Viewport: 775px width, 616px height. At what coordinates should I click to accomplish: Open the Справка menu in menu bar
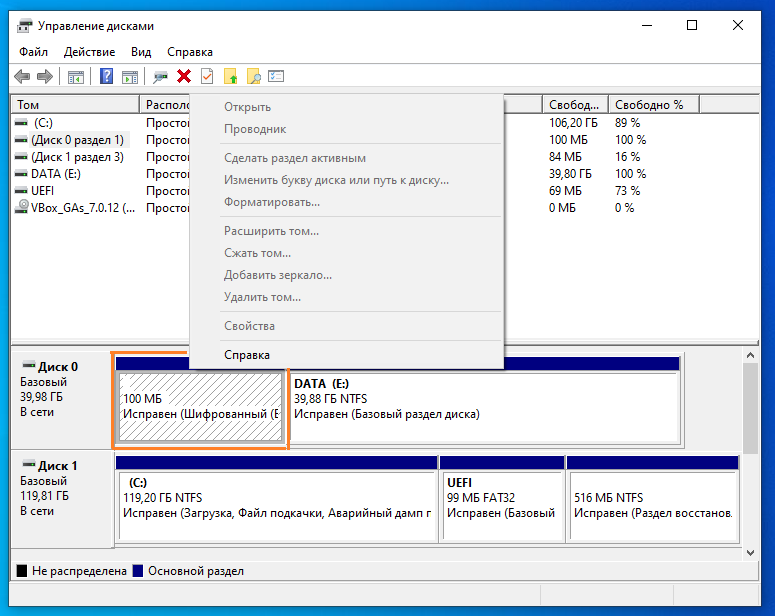[x=190, y=52]
